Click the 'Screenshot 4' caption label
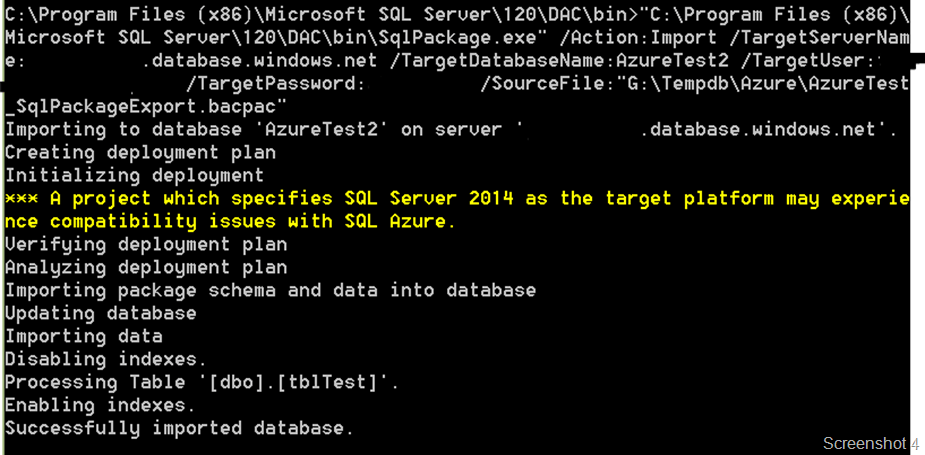This screenshot has height=455, width=925. click(870, 442)
